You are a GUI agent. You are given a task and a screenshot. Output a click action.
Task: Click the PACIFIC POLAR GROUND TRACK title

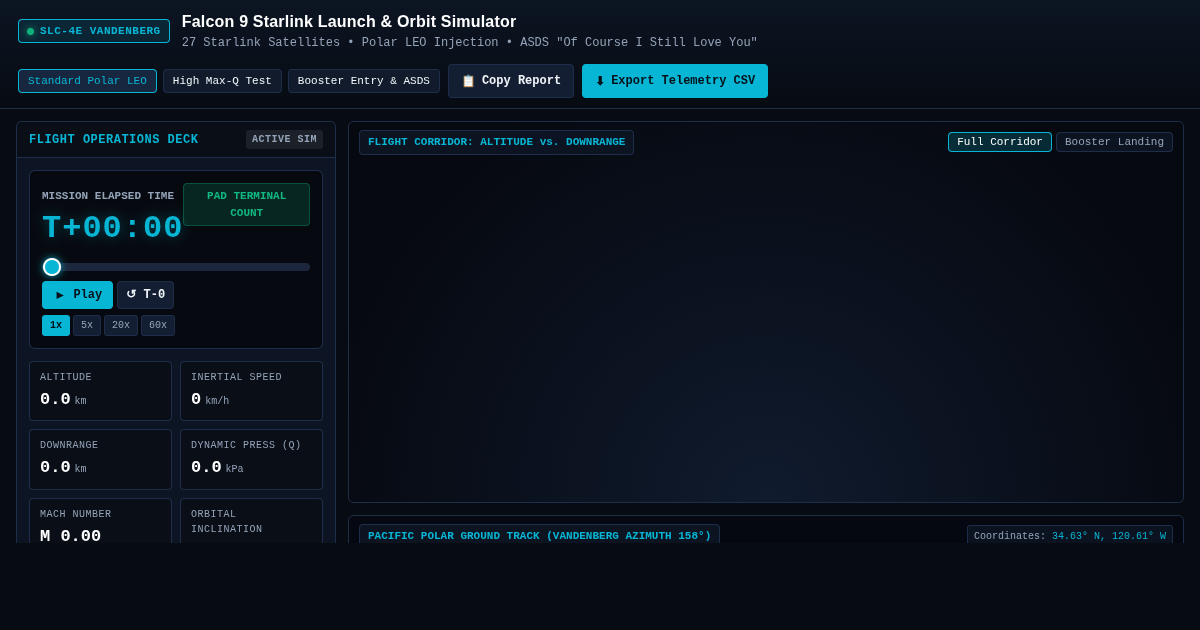coord(539,536)
